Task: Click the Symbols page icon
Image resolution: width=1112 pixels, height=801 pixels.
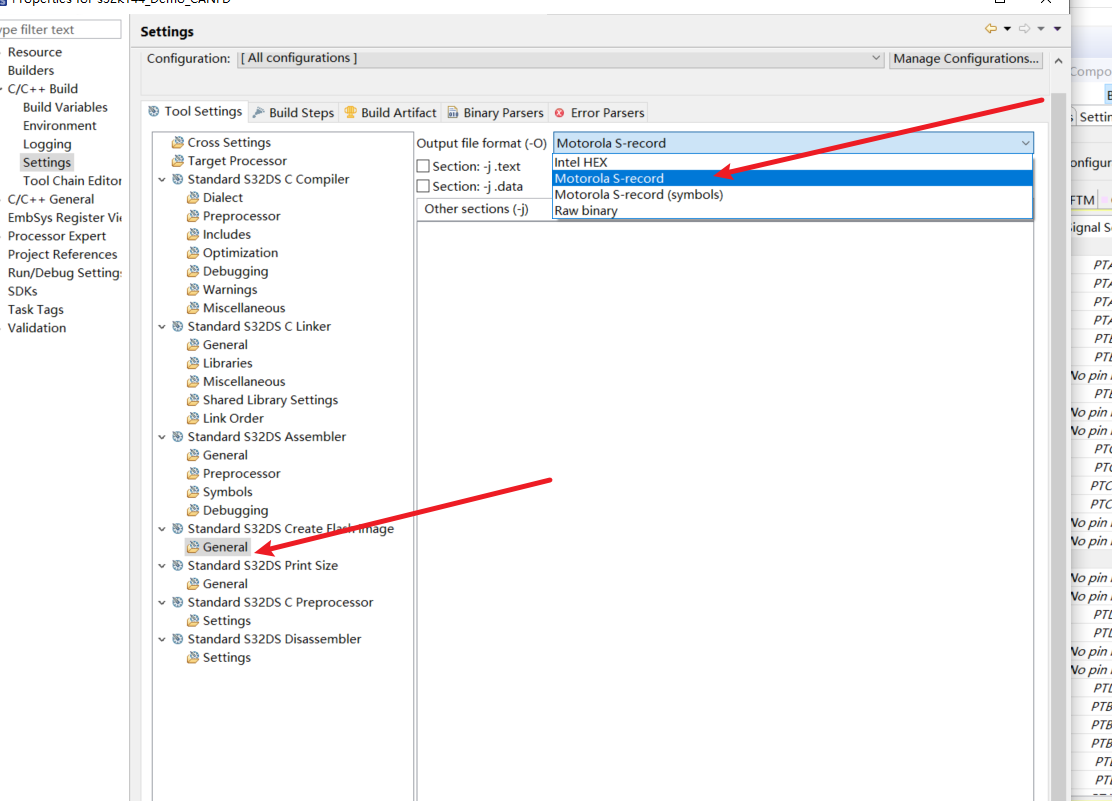Action: click(x=193, y=492)
